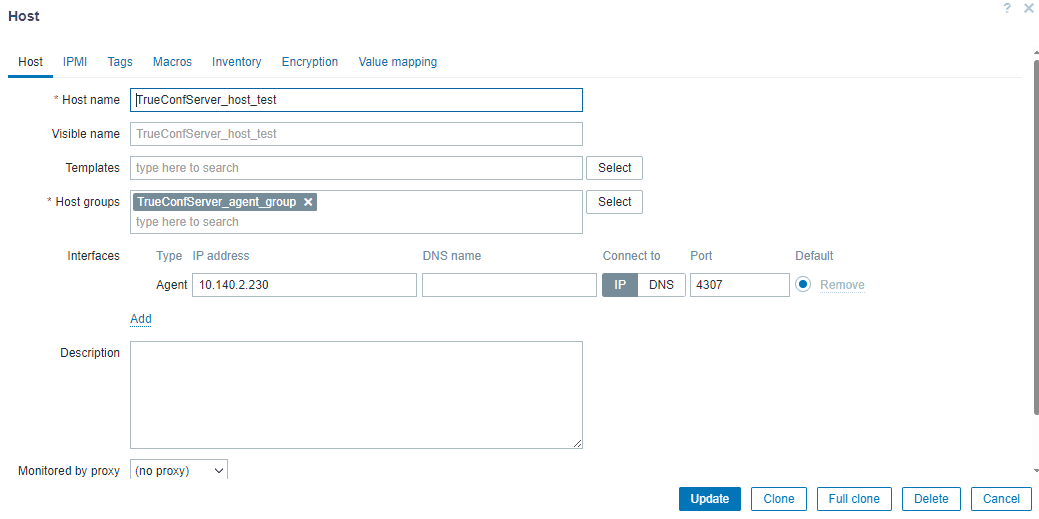Focus the Port field showing 4307
The width and height of the screenshot is (1039, 519).
739,285
